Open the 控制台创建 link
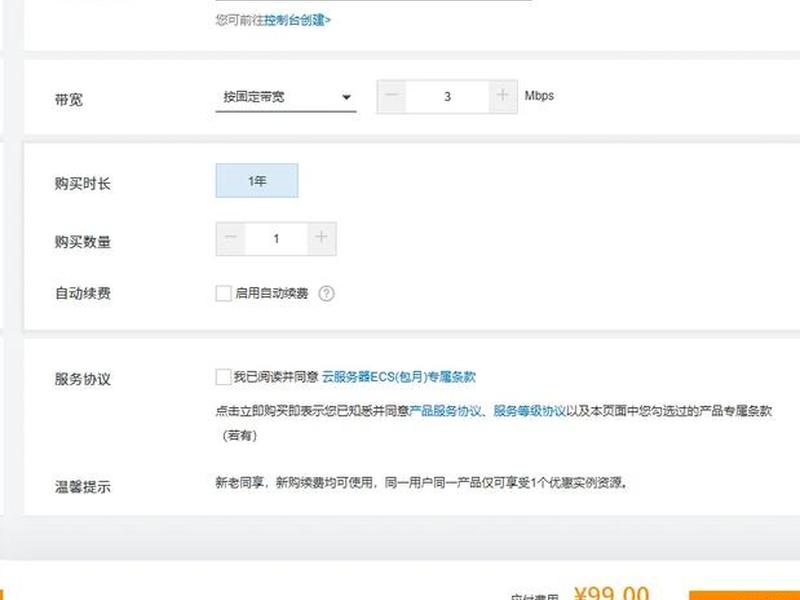 [x=297, y=20]
